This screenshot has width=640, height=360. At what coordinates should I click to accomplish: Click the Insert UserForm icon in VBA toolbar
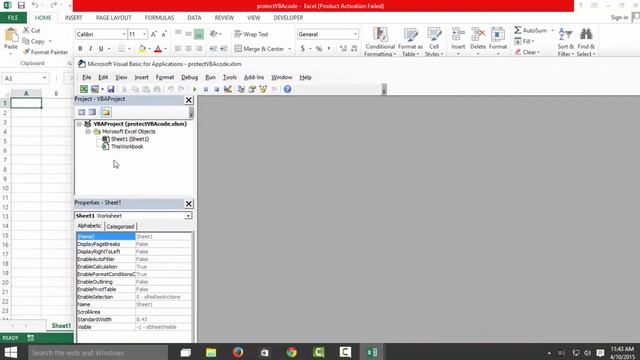tap(95, 89)
